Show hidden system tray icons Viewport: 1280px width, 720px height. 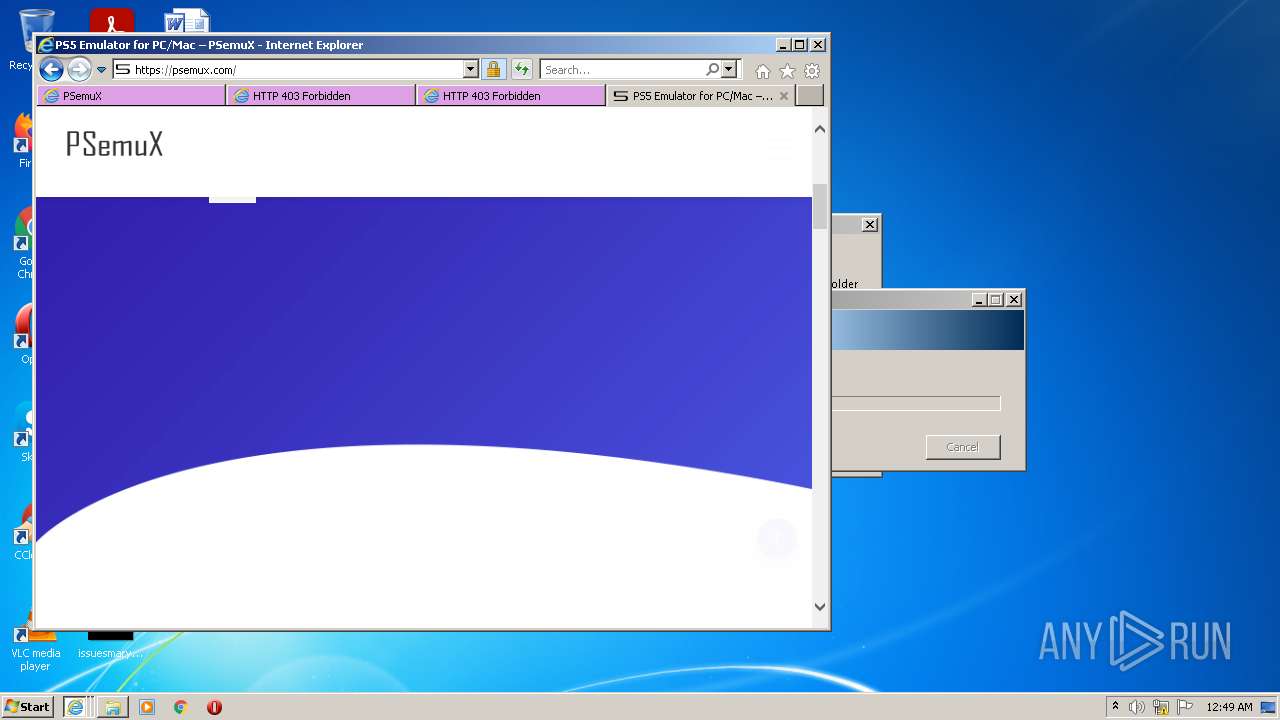pos(1115,707)
